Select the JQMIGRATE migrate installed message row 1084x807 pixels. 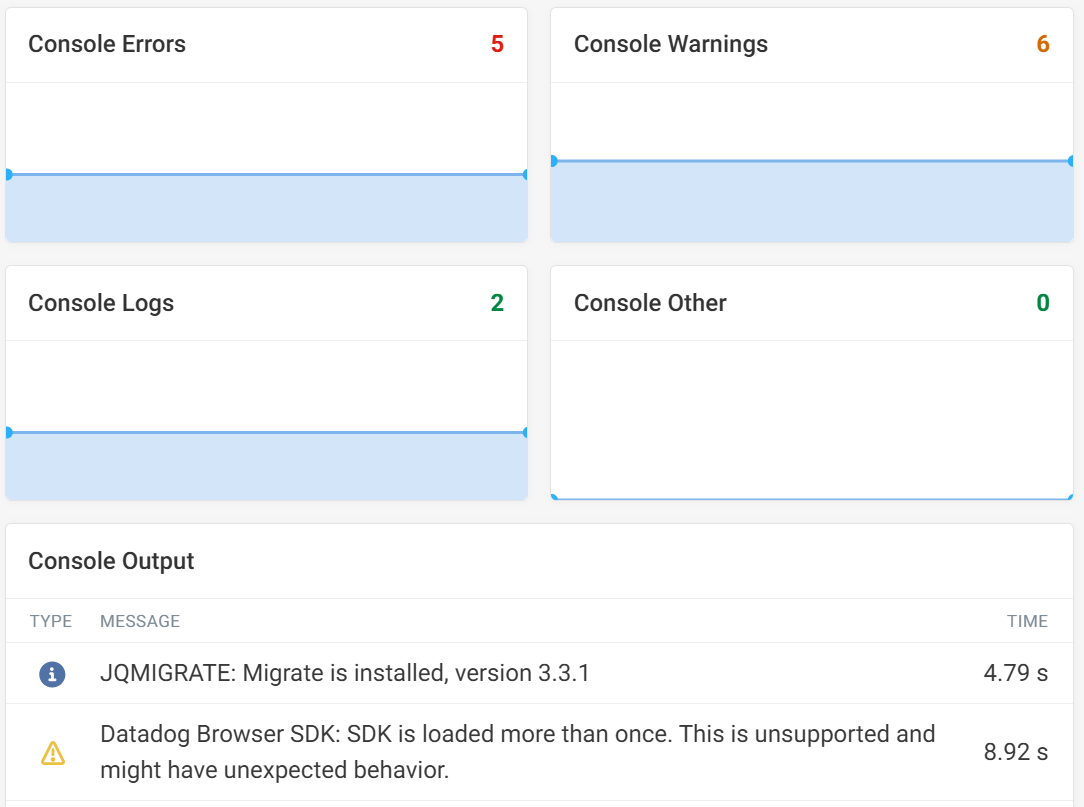(x=400, y=673)
